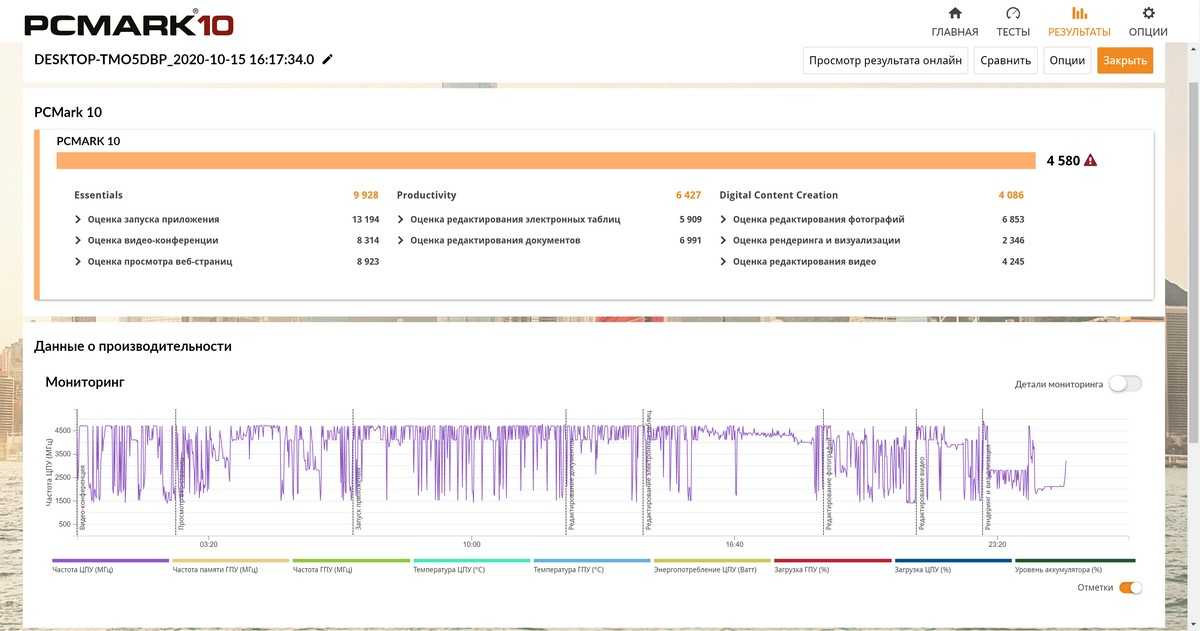This screenshot has width=1200, height=631.
Task: Disable the Отметки markers toggle
Action: point(1130,588)
